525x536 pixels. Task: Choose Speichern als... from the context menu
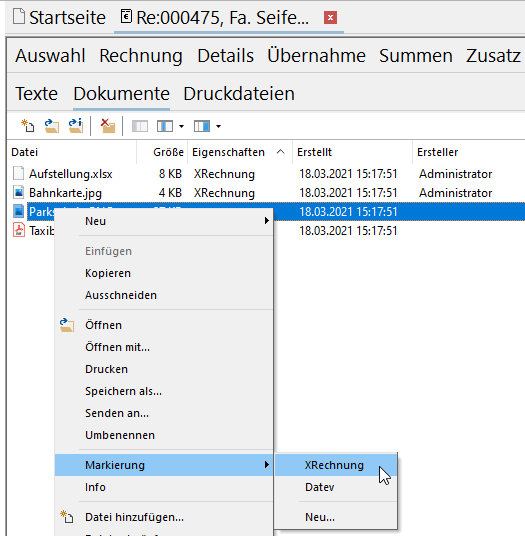164,391
